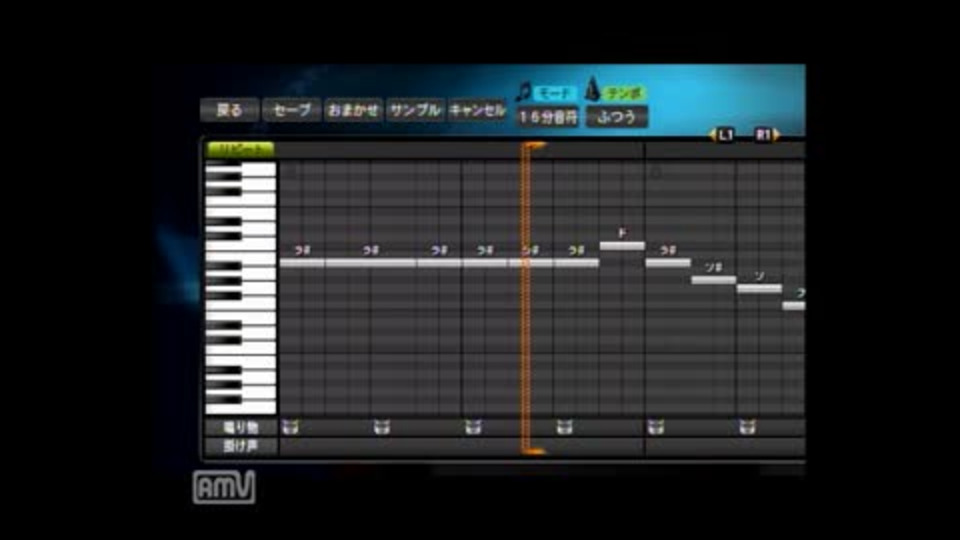Select the third ラ# note block

click(x=440, y=263)
